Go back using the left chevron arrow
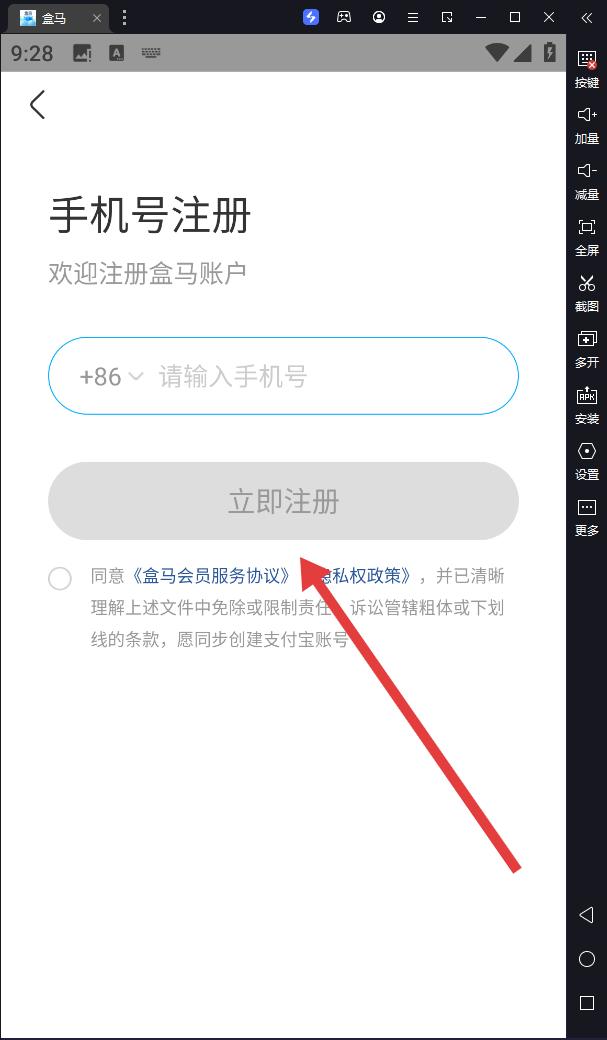The height and width of the screenshot is (1040, 607). coord(38,105)
